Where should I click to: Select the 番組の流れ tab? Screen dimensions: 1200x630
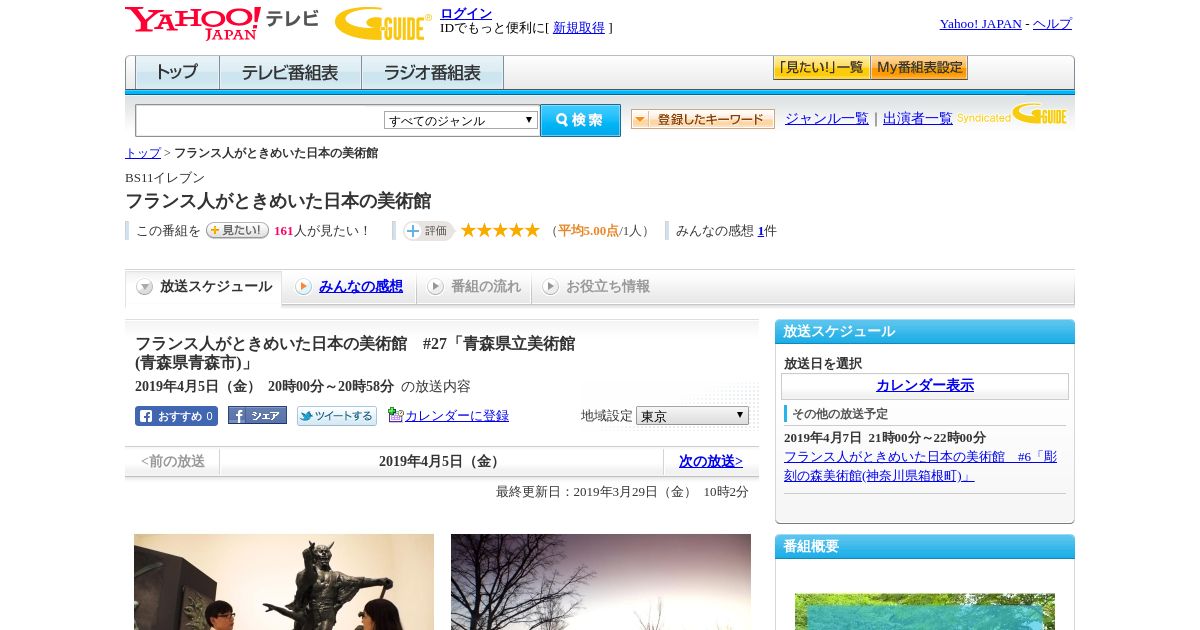click(474, 287)
